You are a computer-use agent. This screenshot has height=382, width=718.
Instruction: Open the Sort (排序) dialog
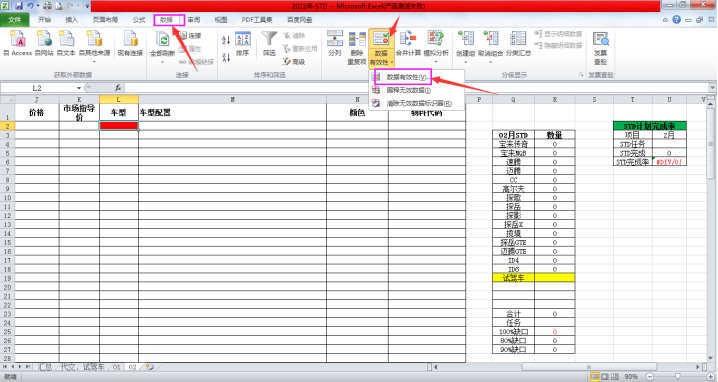242,44
